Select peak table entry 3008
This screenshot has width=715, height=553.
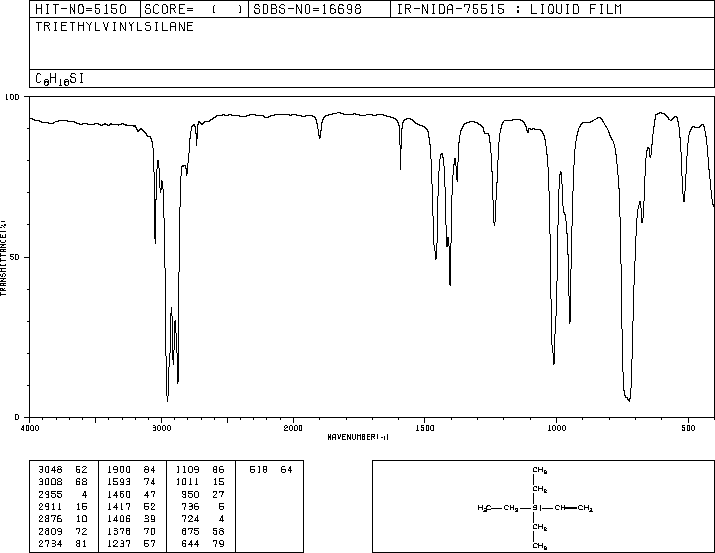[51, 482]
